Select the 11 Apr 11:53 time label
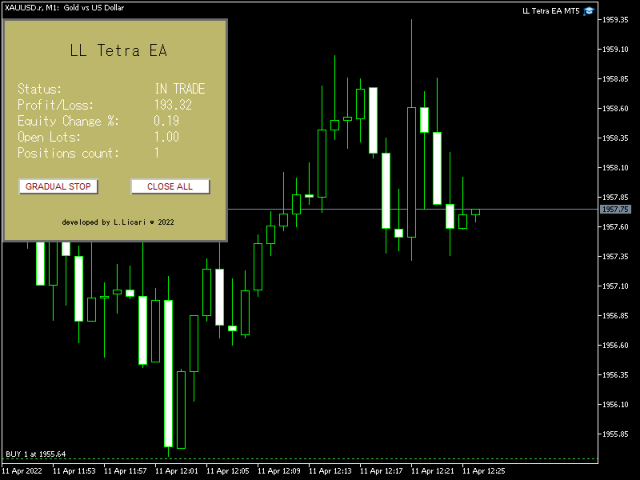 tap(74, 471)
